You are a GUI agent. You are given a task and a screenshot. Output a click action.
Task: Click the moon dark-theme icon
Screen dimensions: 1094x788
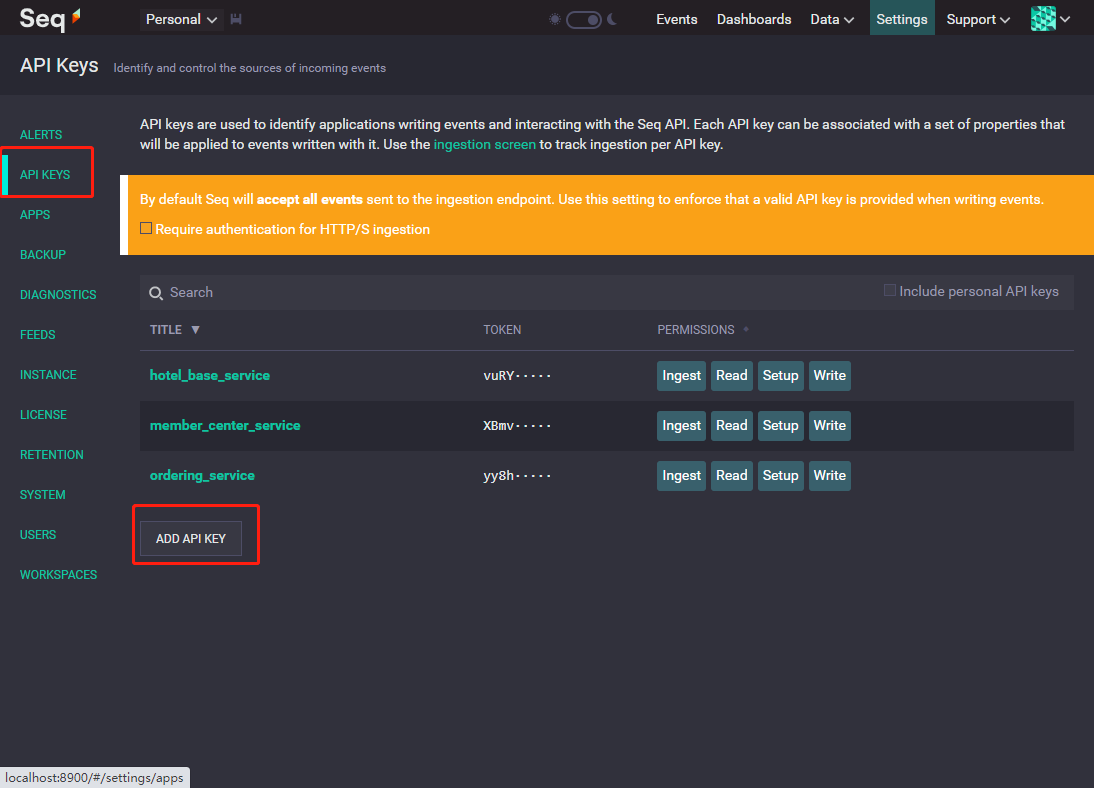[612, 20]
